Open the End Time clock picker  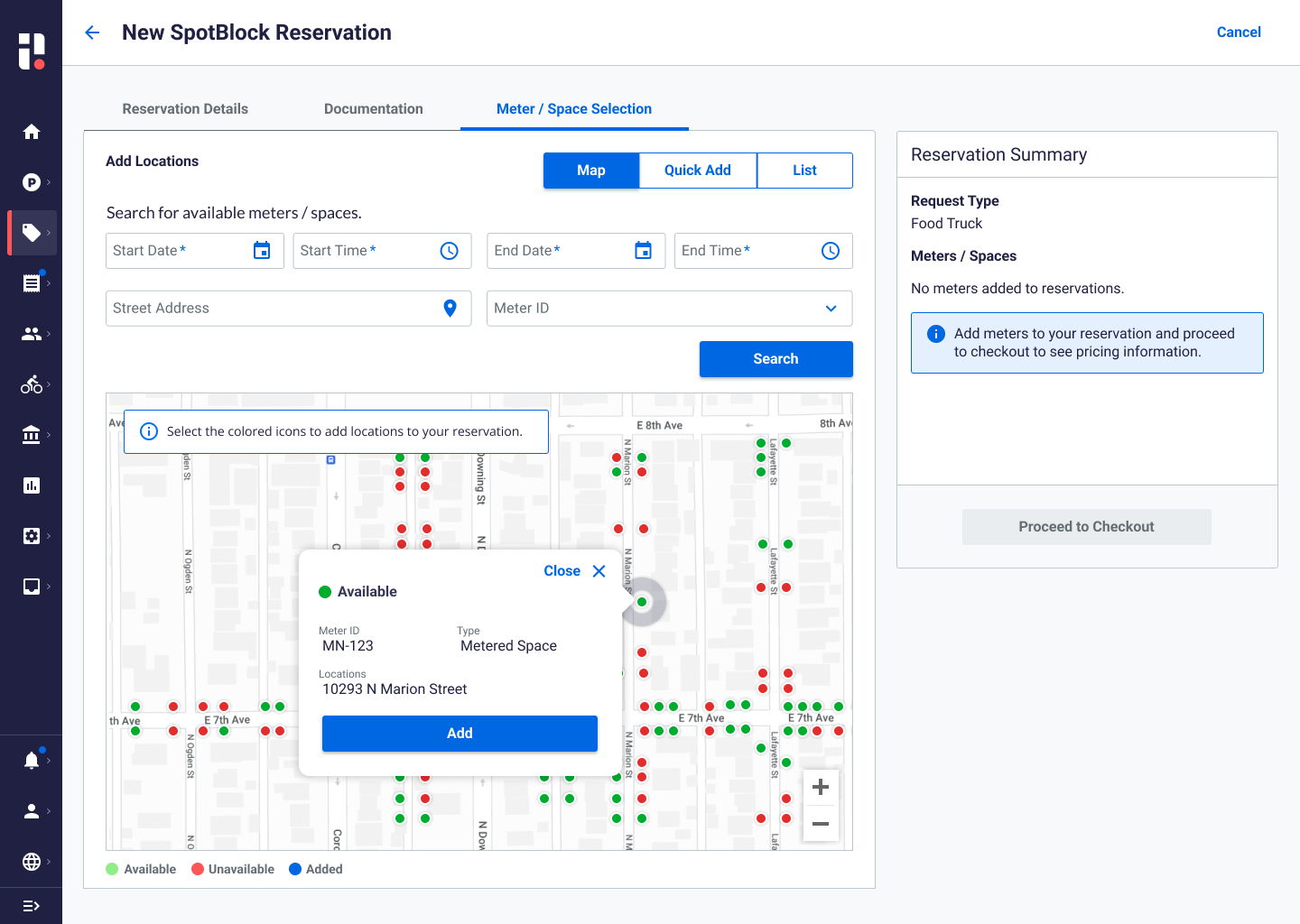coord(830,251)
